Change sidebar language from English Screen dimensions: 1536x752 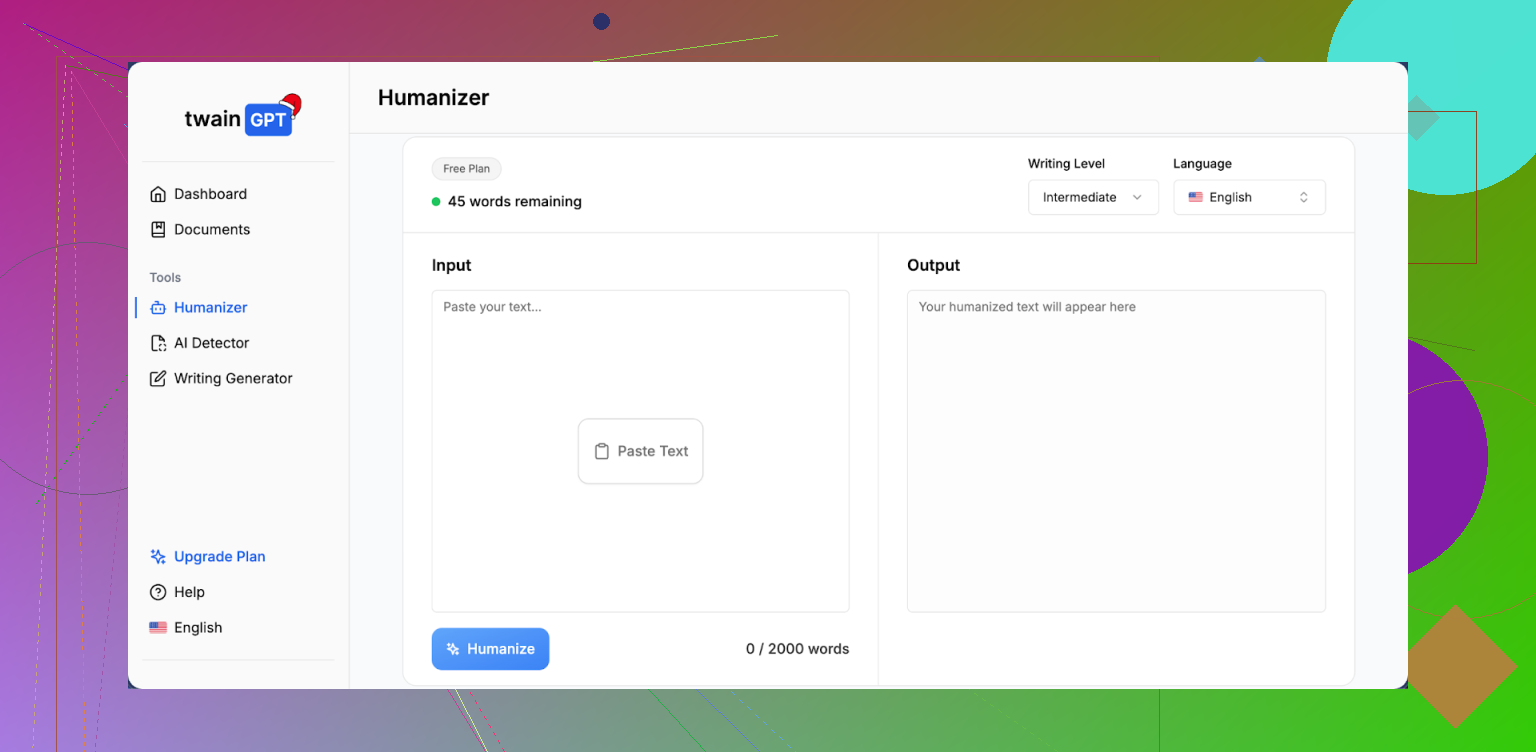click(187, 628)
